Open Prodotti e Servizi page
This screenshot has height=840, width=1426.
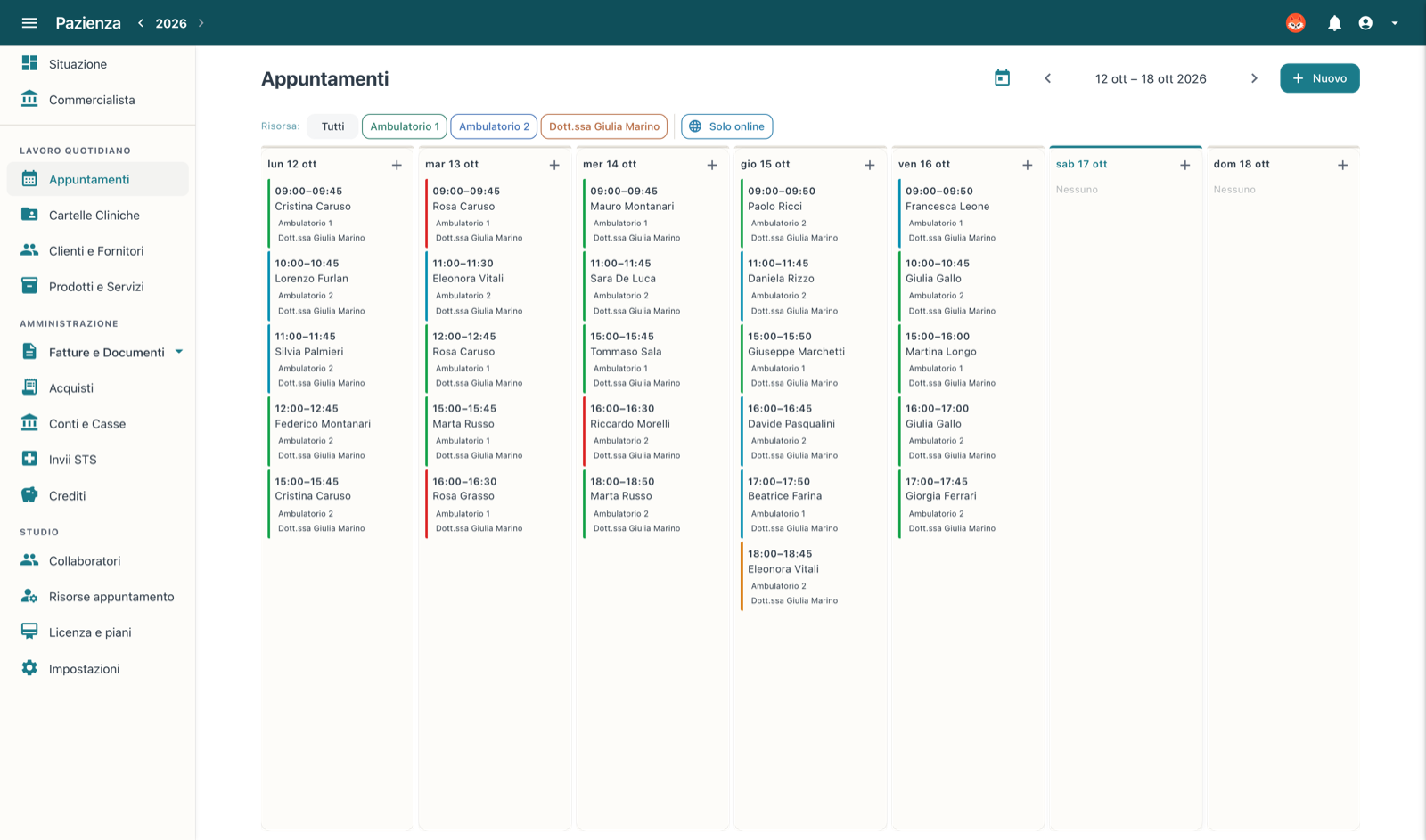tap(98, 287)
